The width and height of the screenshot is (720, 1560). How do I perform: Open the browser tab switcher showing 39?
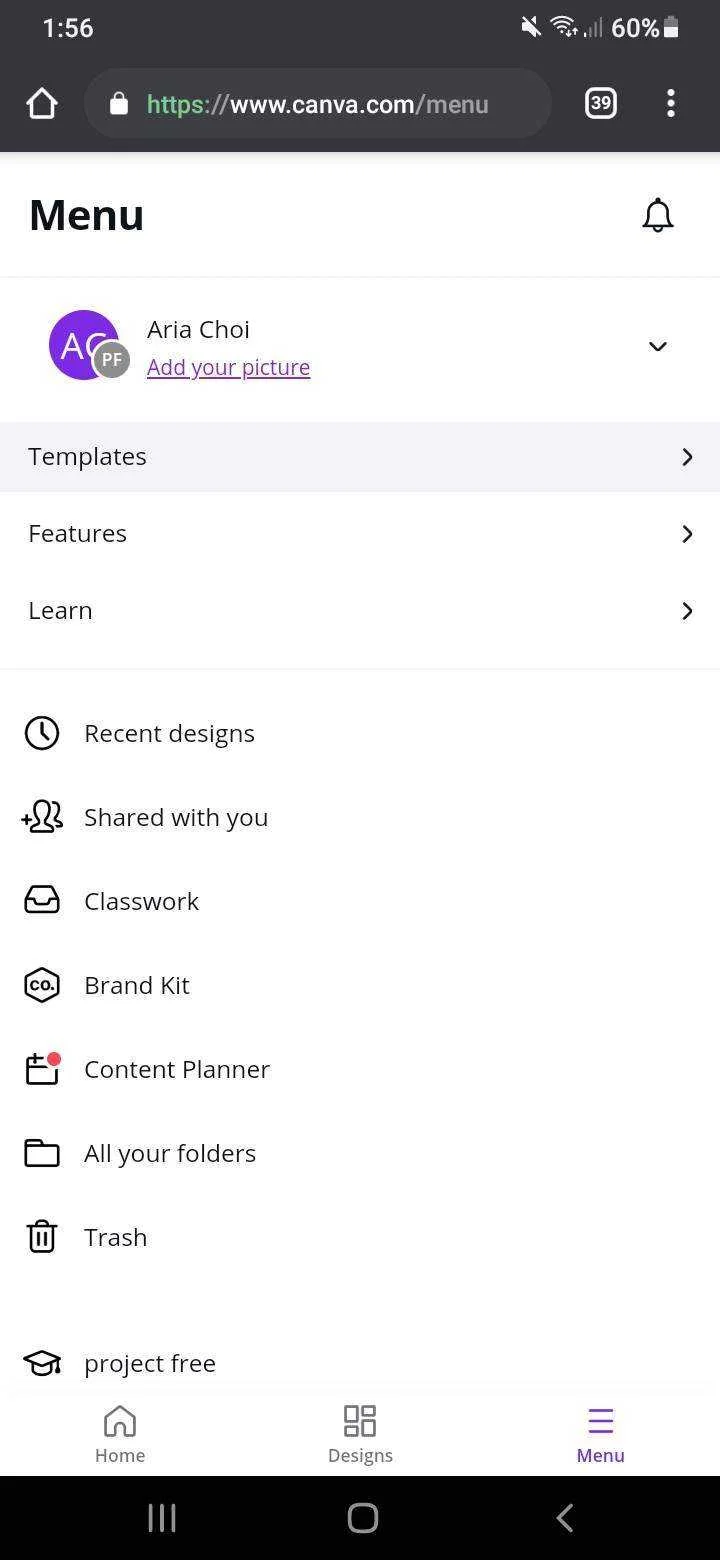pyautogui.click(x=601, y=103)
